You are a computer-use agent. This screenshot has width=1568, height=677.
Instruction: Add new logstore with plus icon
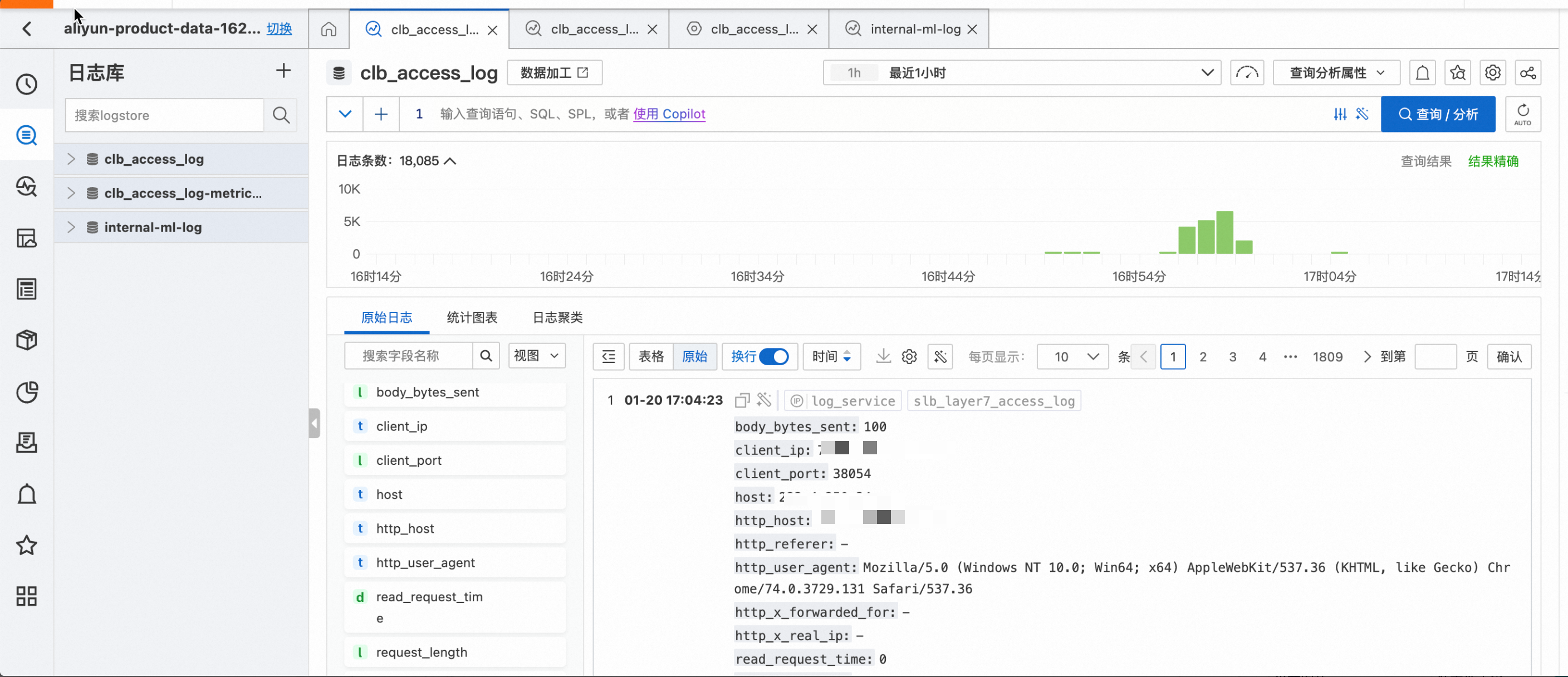[283, 71]
